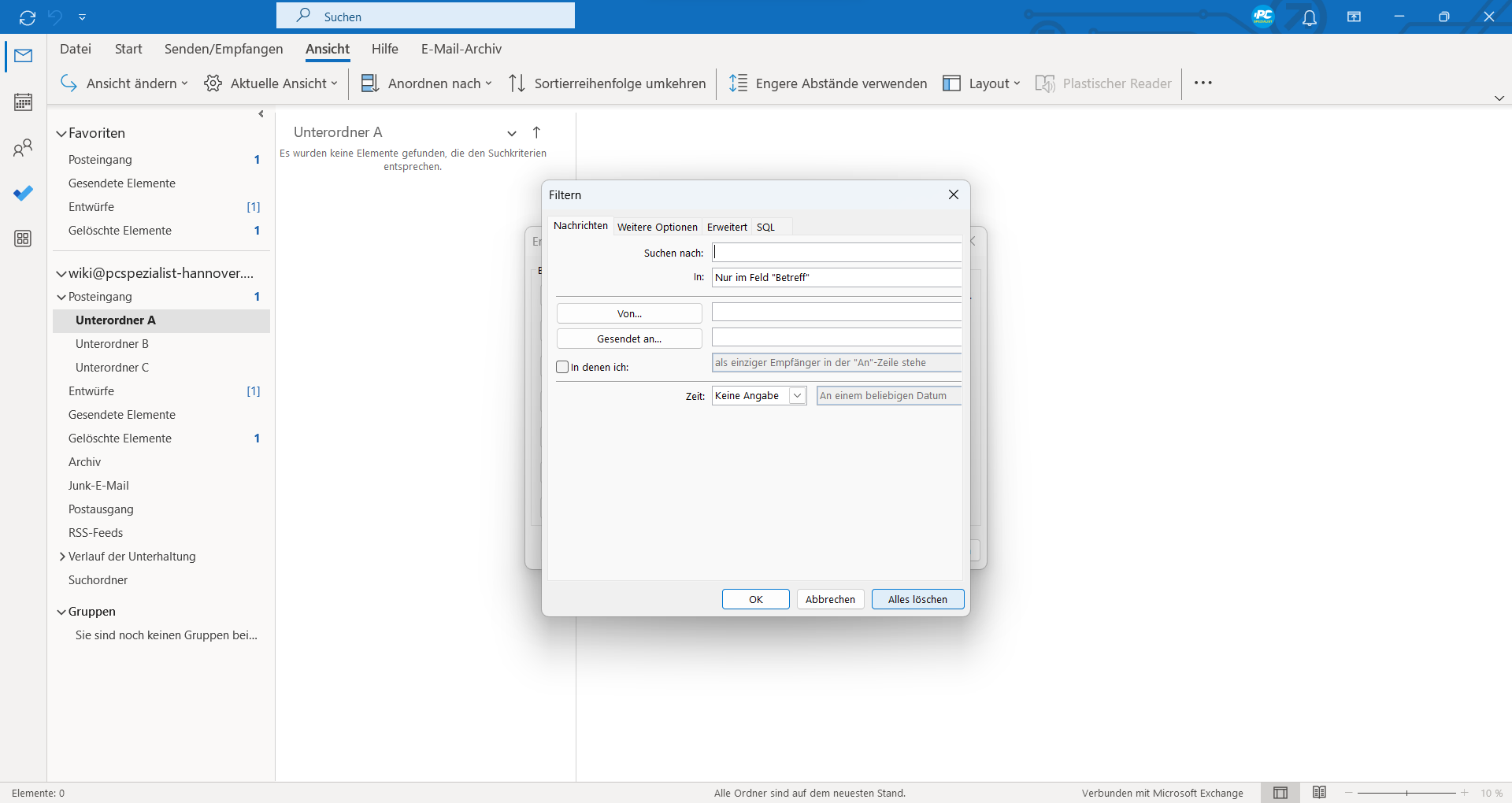This screenshot has width=1512, height=803.
Task: Open the To Do checkmark icon
Action: [23, 193]
